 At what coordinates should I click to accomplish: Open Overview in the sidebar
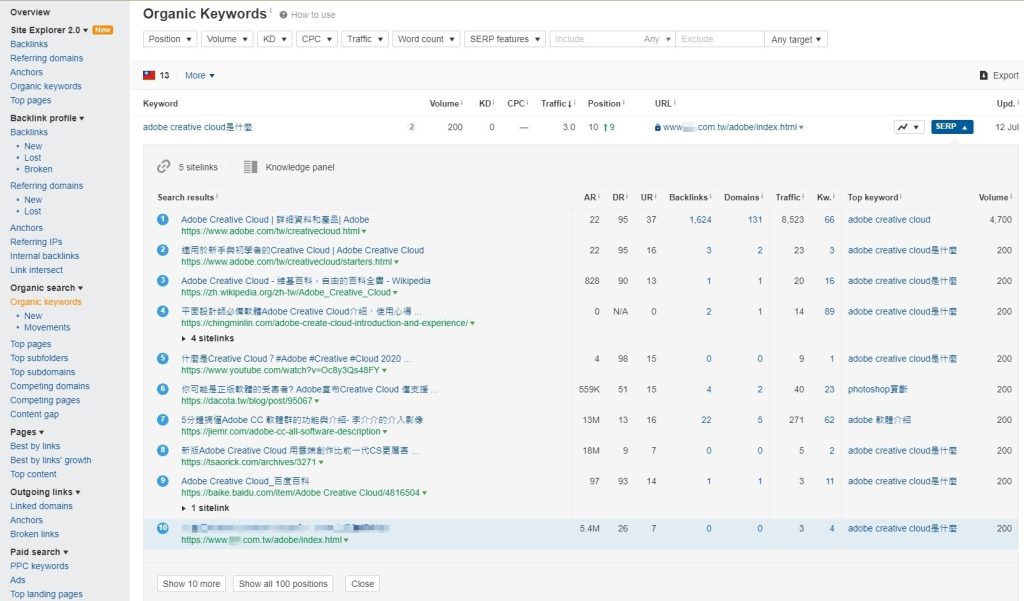pos(30,12)
